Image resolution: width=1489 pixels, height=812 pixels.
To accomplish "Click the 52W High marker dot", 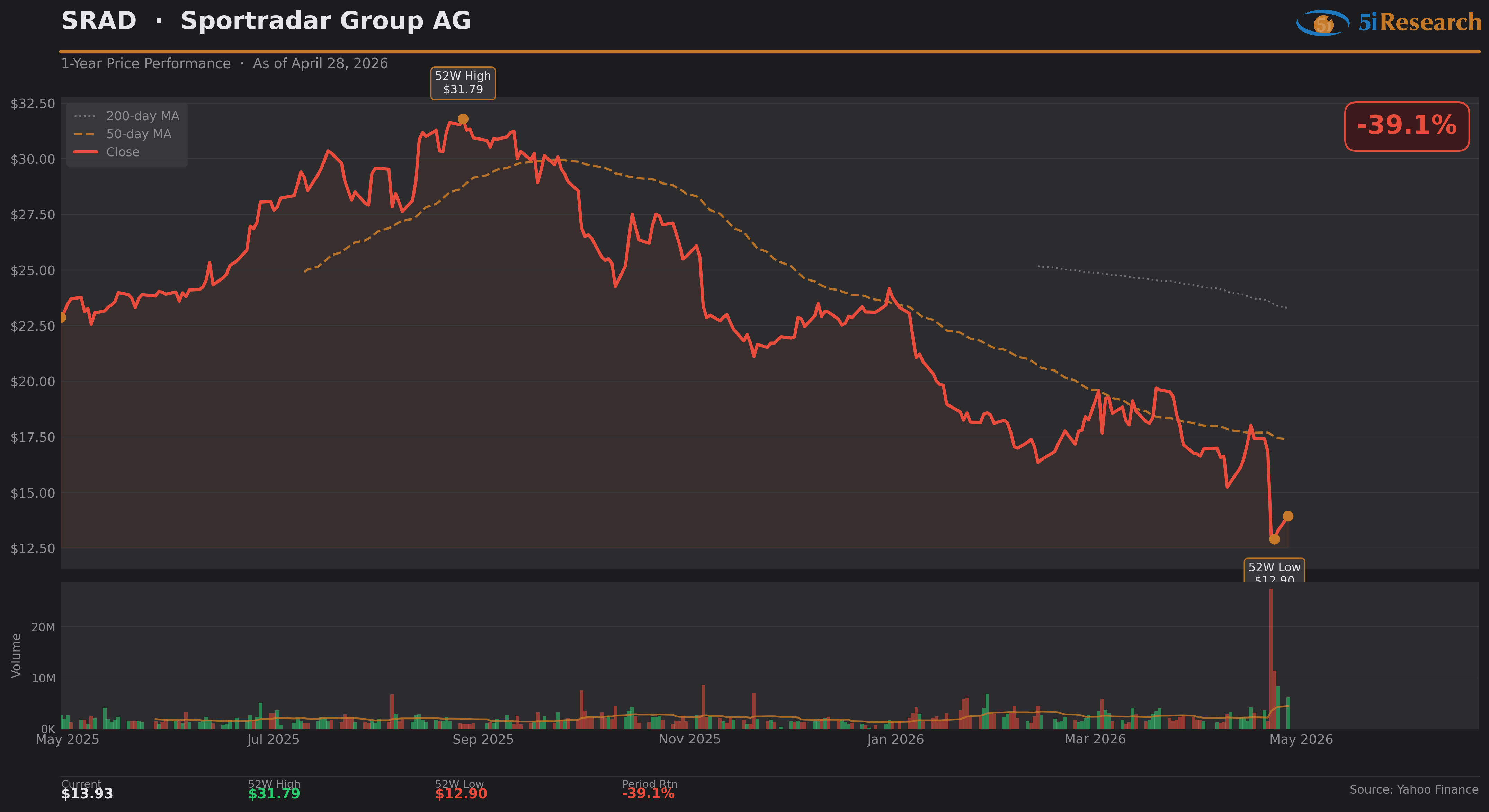I will (x=463, y=119).
